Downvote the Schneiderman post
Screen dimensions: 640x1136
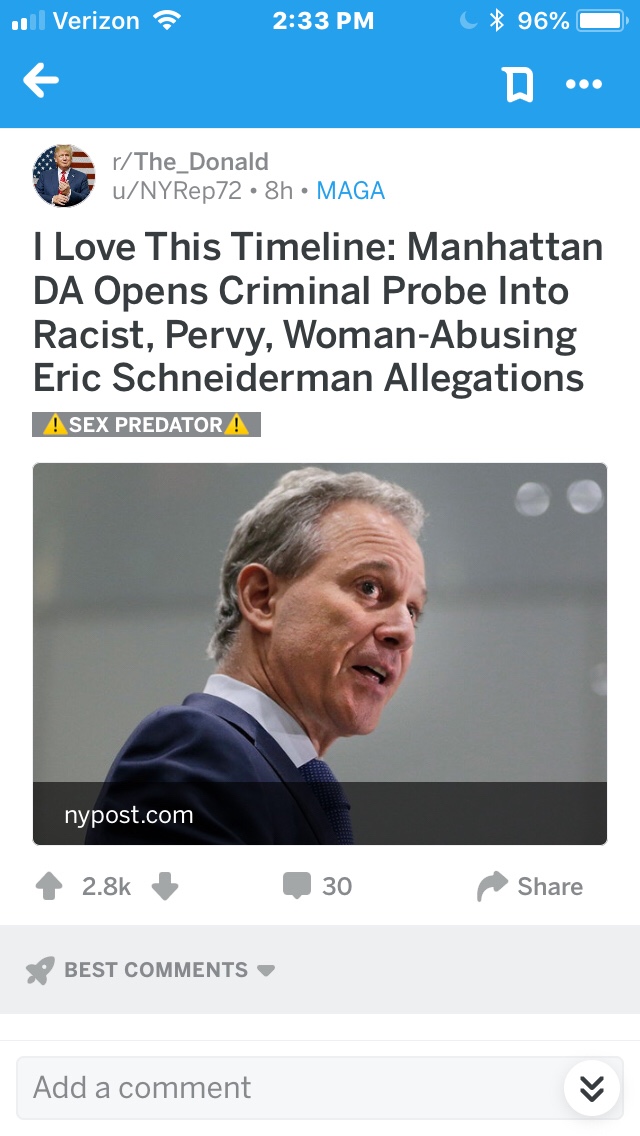[164, 887]
